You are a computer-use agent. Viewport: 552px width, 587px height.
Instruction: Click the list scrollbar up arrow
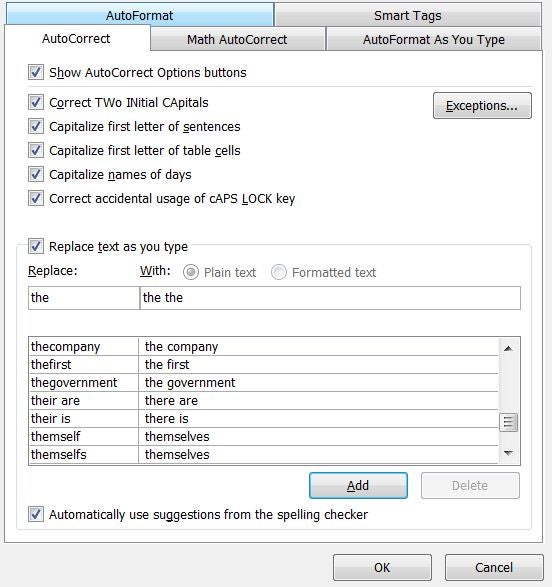pyautogui.click(x=508, y=349)
